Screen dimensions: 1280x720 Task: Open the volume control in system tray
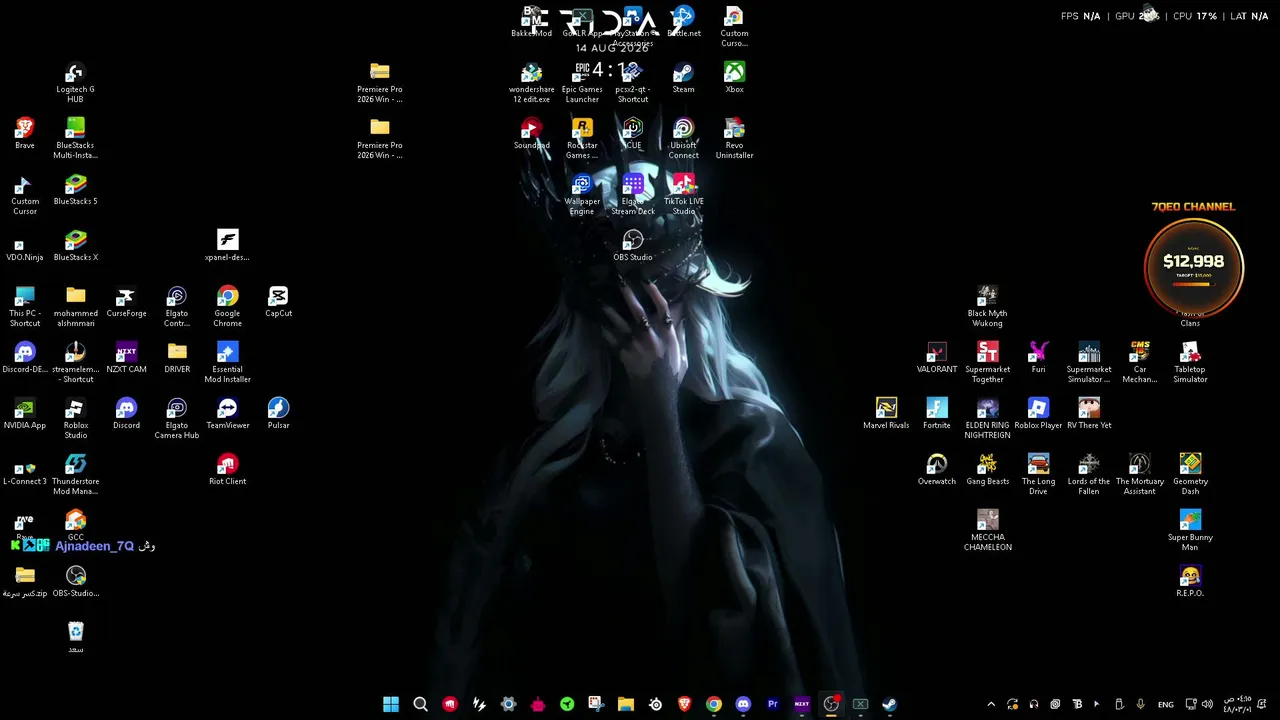click(1207, 704)
